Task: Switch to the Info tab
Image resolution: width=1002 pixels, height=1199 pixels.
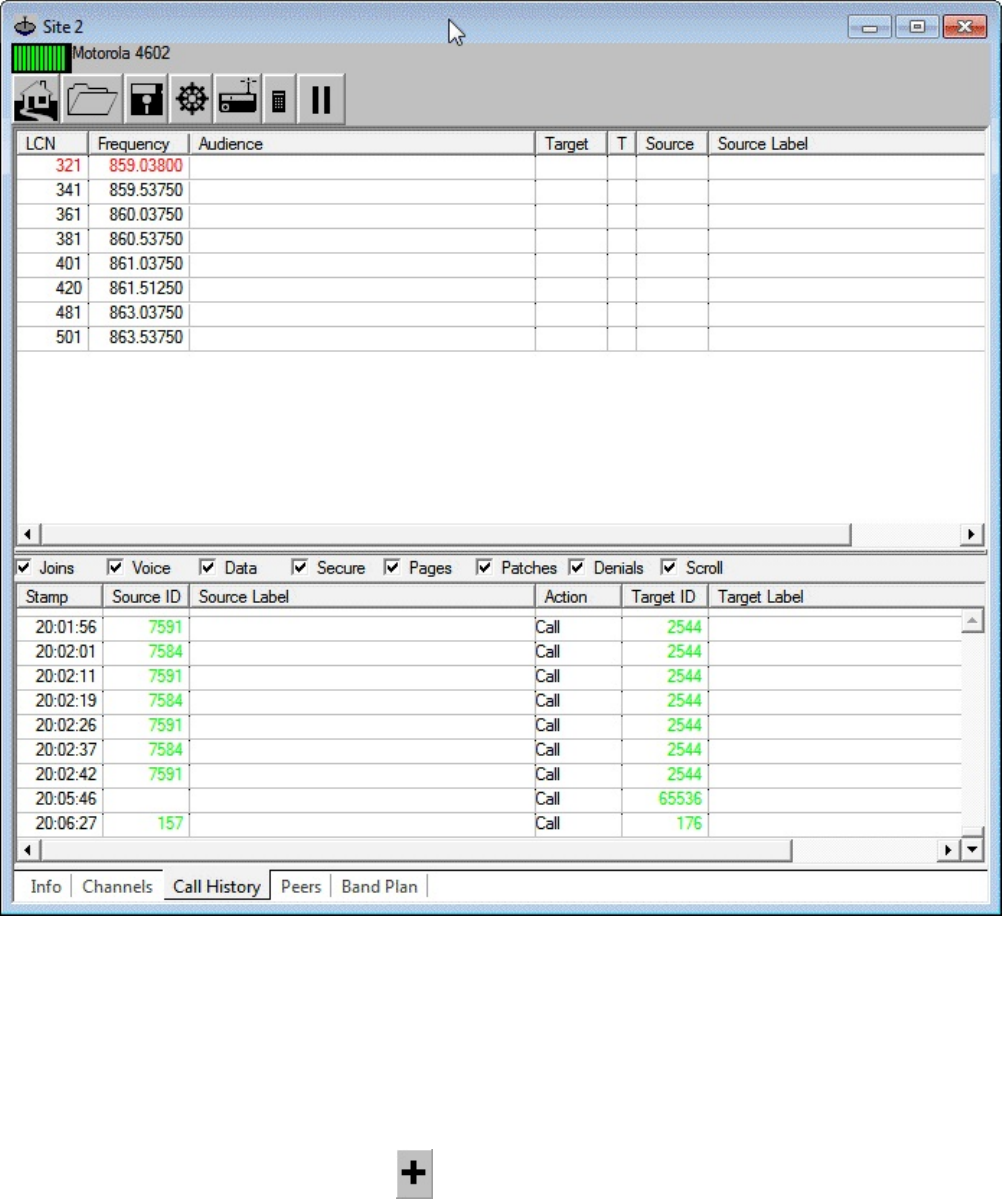Action: point(46,886)
